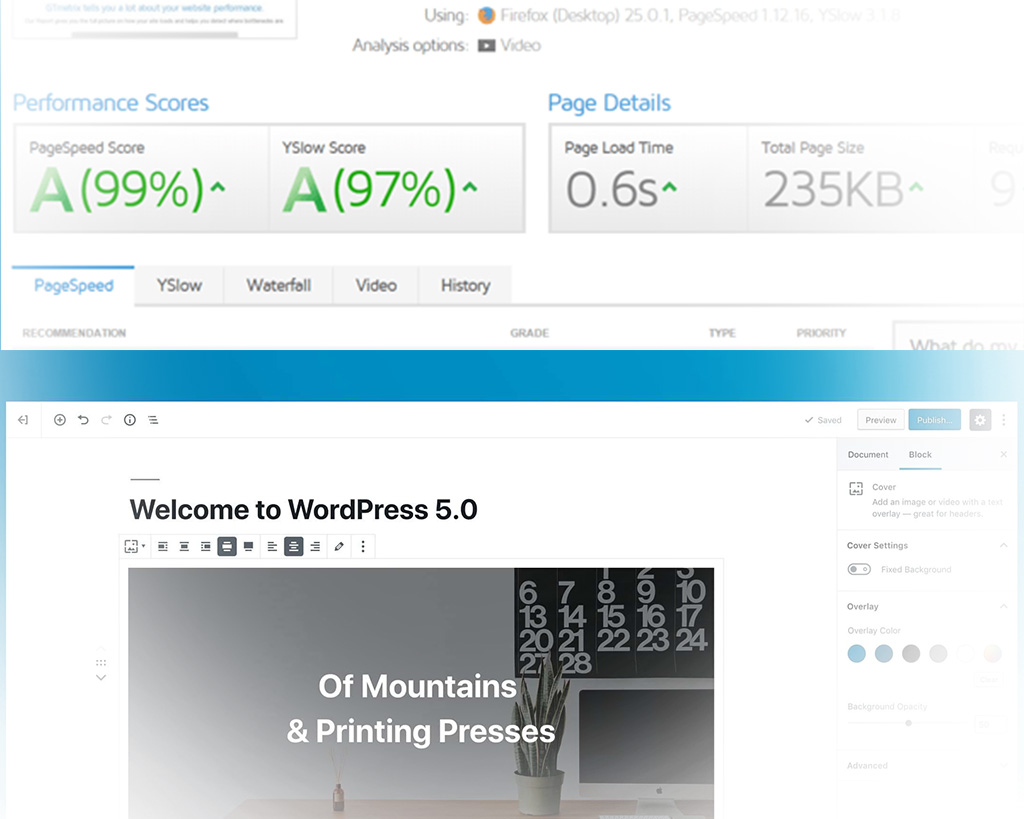The width and height of the screenshot is (1024, 819).
Task: Redo the last undone change
Action: [x=106, y=420]
